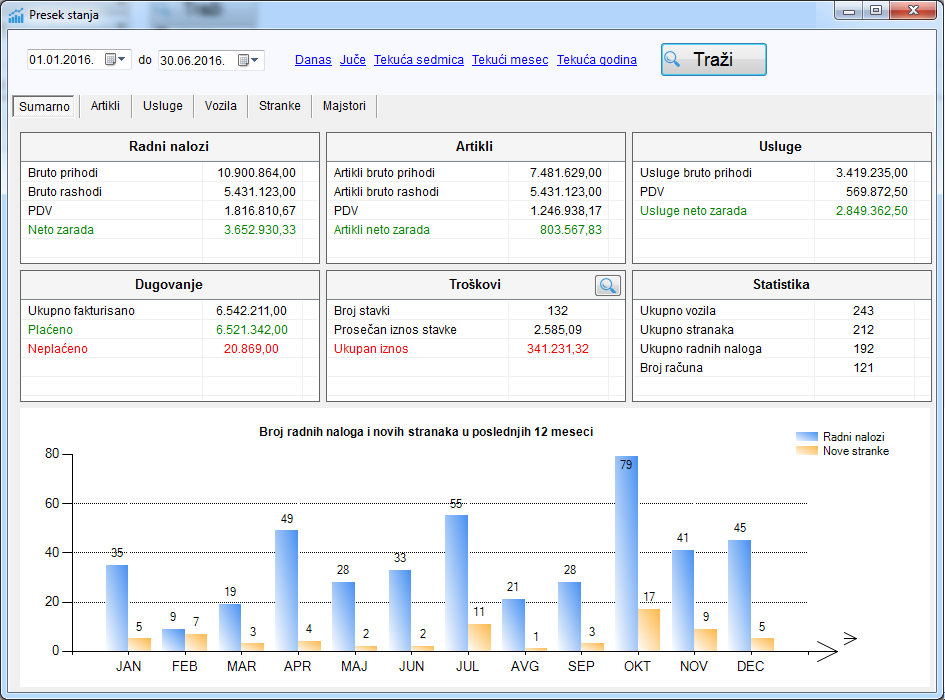Select the Ukupno radnih naloga value 192
The width and height of the screenshot is (945, 700).
pyautogui.click(x=863, y=349)
